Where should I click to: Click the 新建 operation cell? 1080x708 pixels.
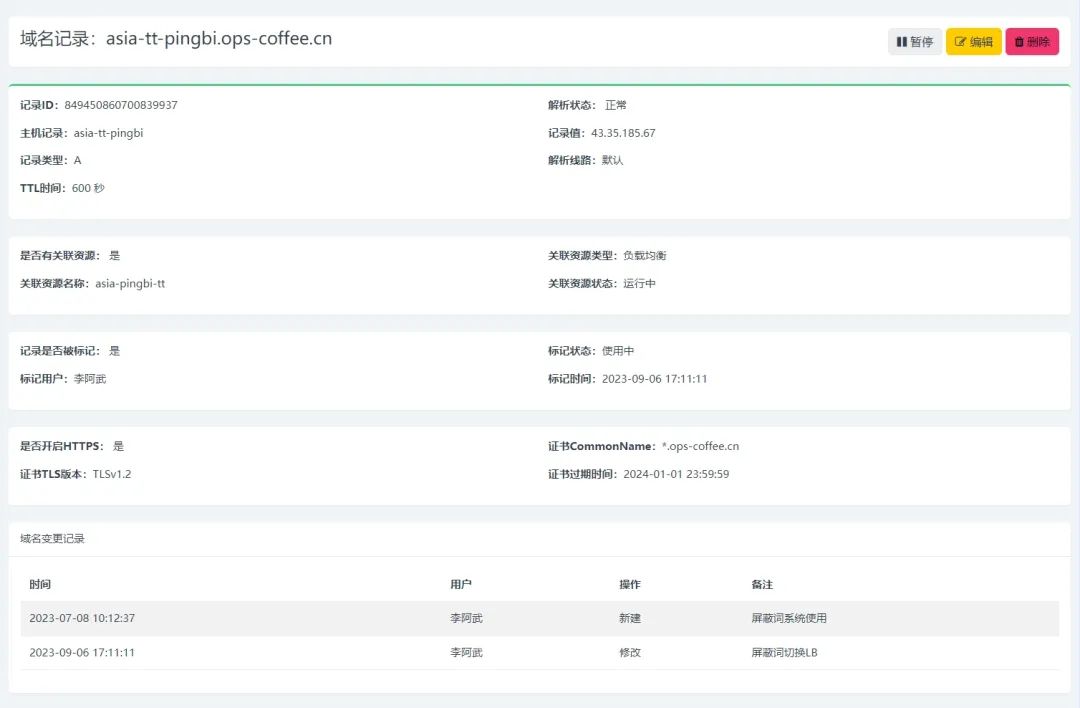pyautogui.click(x=630, y=618)
